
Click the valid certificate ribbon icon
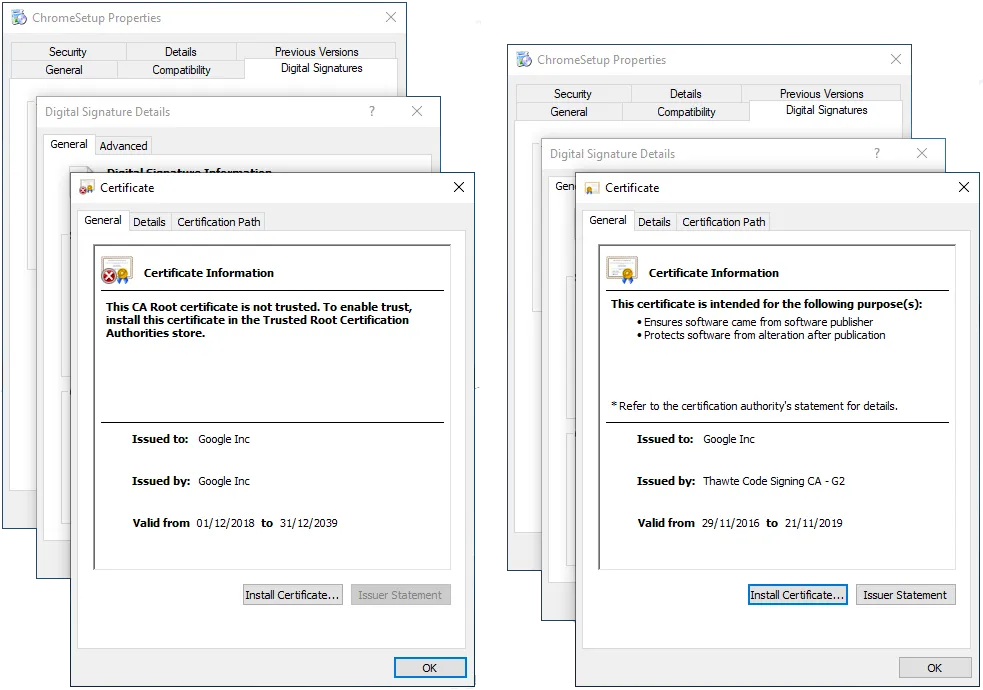click(x=621, y=270)
